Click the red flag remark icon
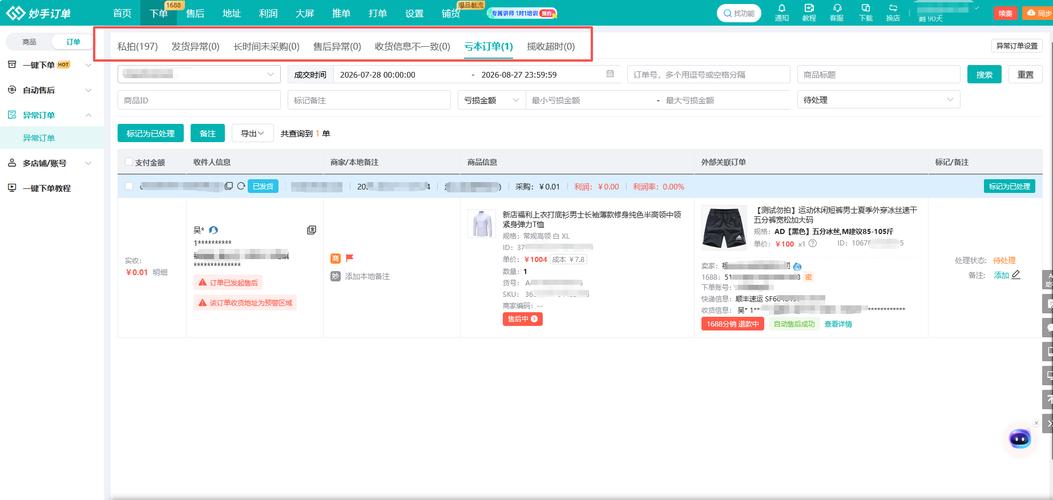 pyautogui.click(x=349, y=258)
